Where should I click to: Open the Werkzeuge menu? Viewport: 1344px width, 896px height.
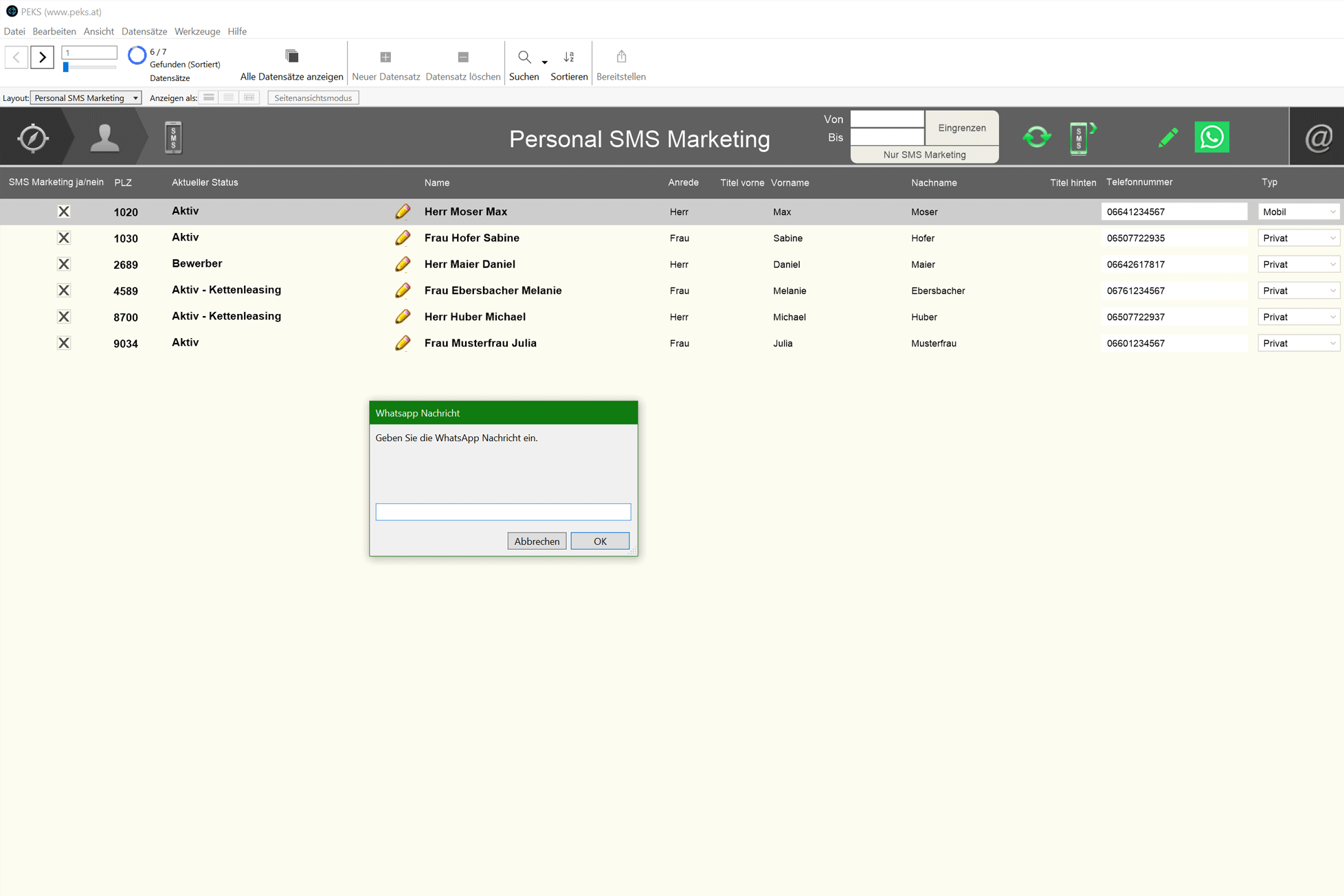pyautogui.click(x=197, y=32)
